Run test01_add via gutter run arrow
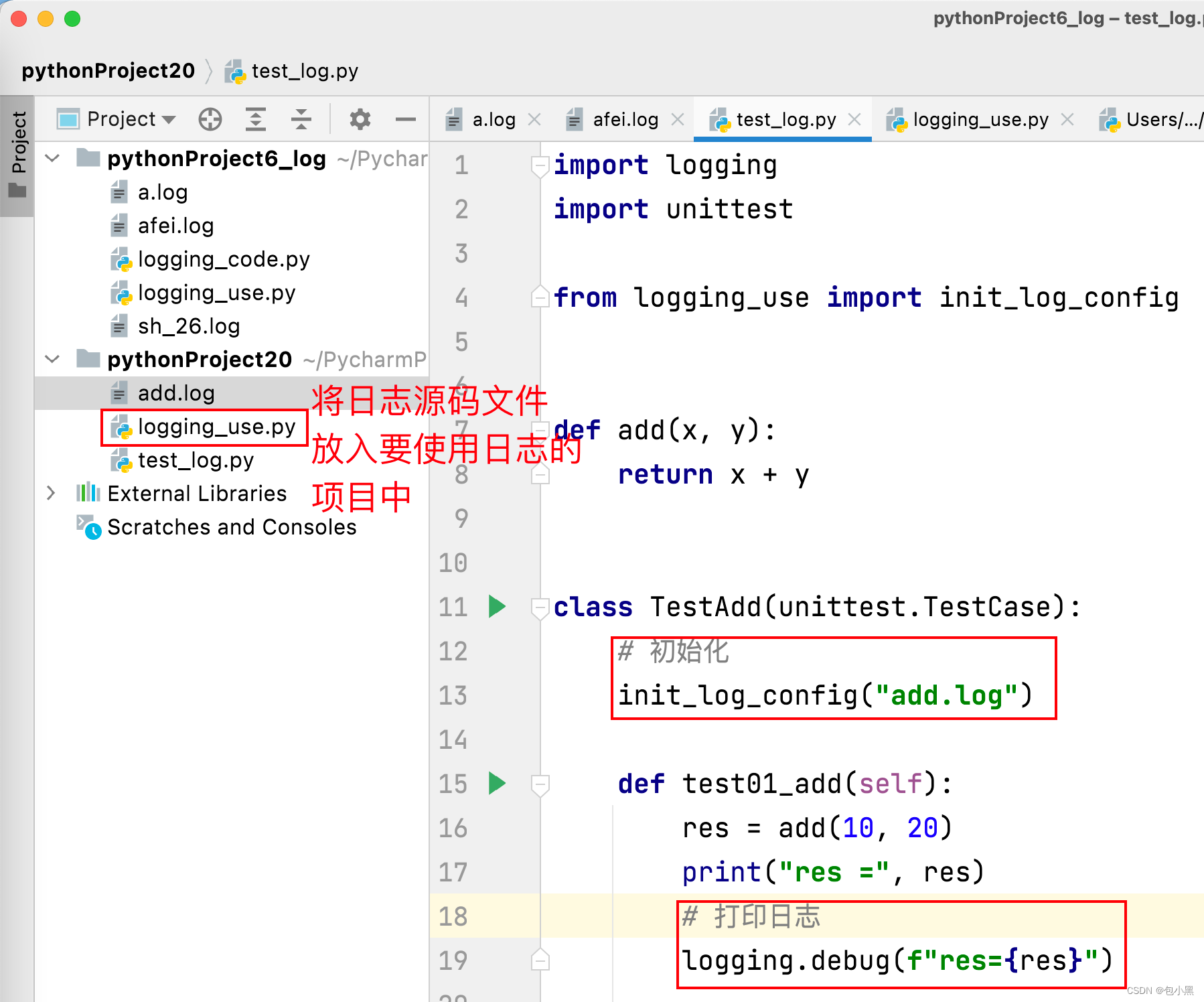Image resolution: width=1204 pixels, height=1002 pixels. [x=497, y=784]
